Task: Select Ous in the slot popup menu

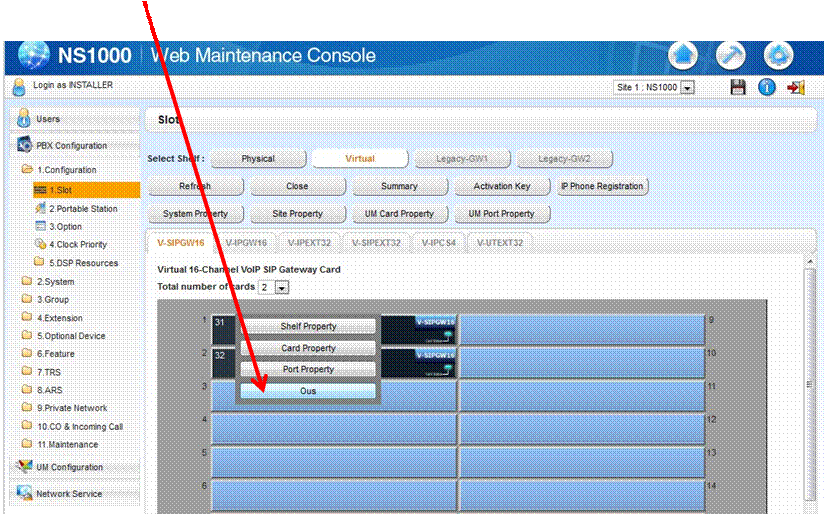Action: [307, 391]
